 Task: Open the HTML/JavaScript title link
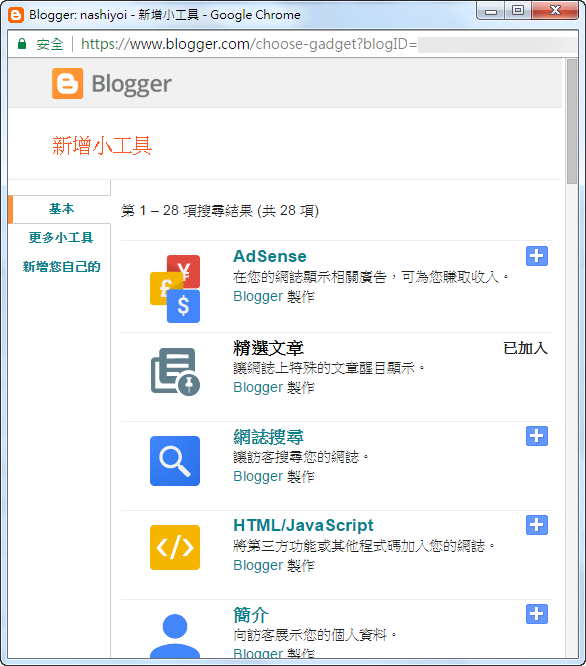303,525
